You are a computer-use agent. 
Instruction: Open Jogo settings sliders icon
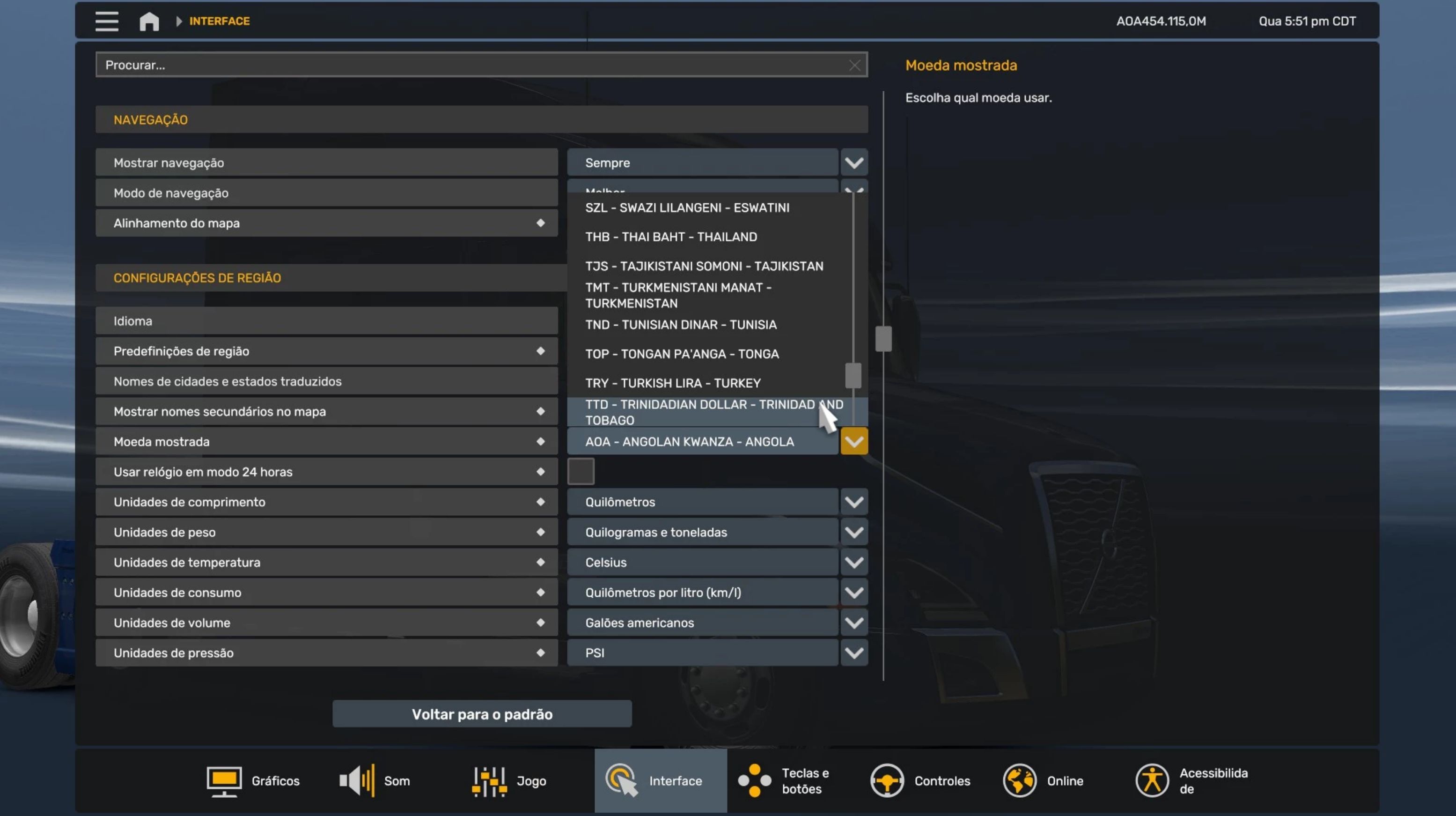coord(489,780)
